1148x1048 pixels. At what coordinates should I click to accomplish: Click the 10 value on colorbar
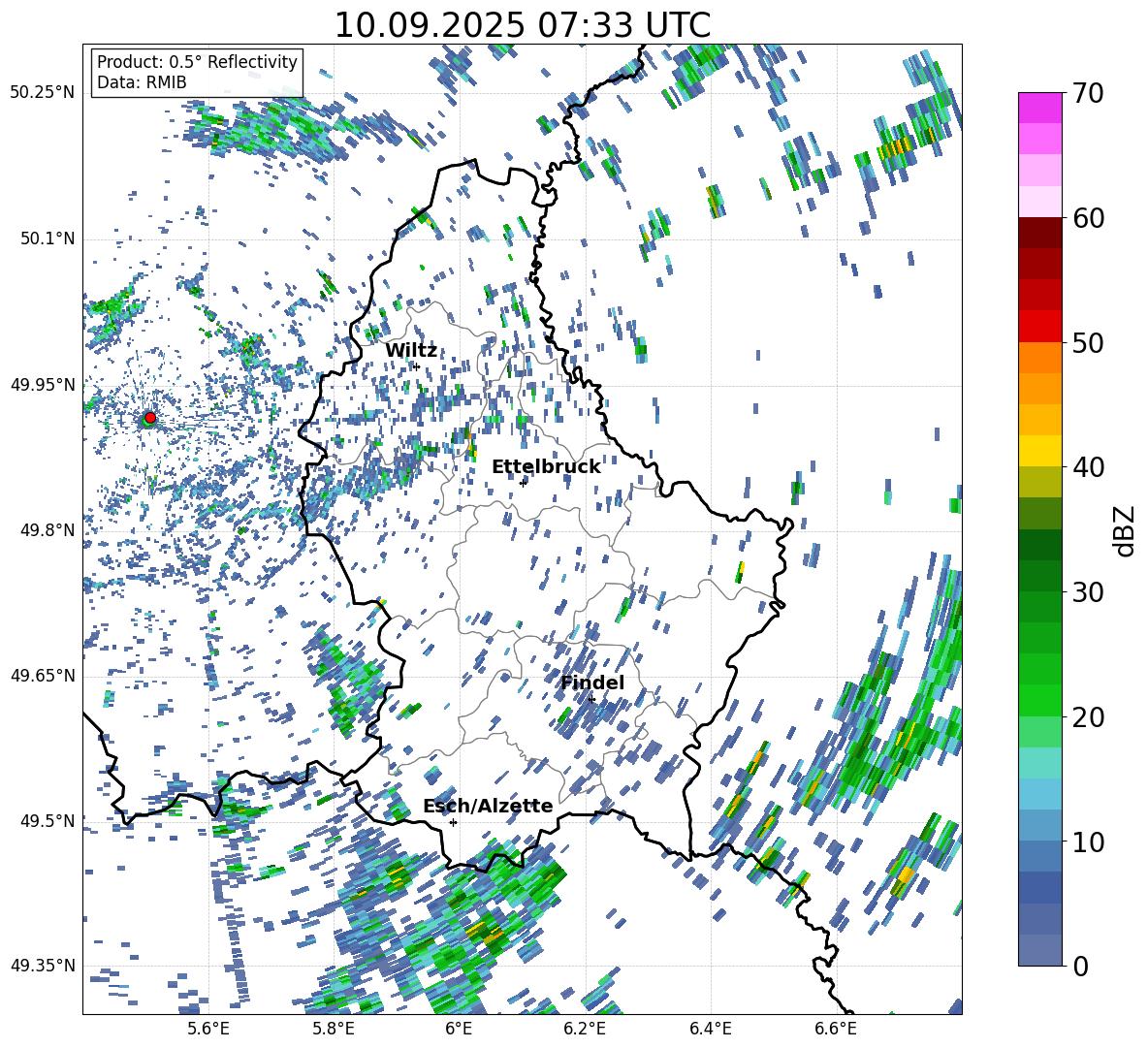(x=1087, y=842)
